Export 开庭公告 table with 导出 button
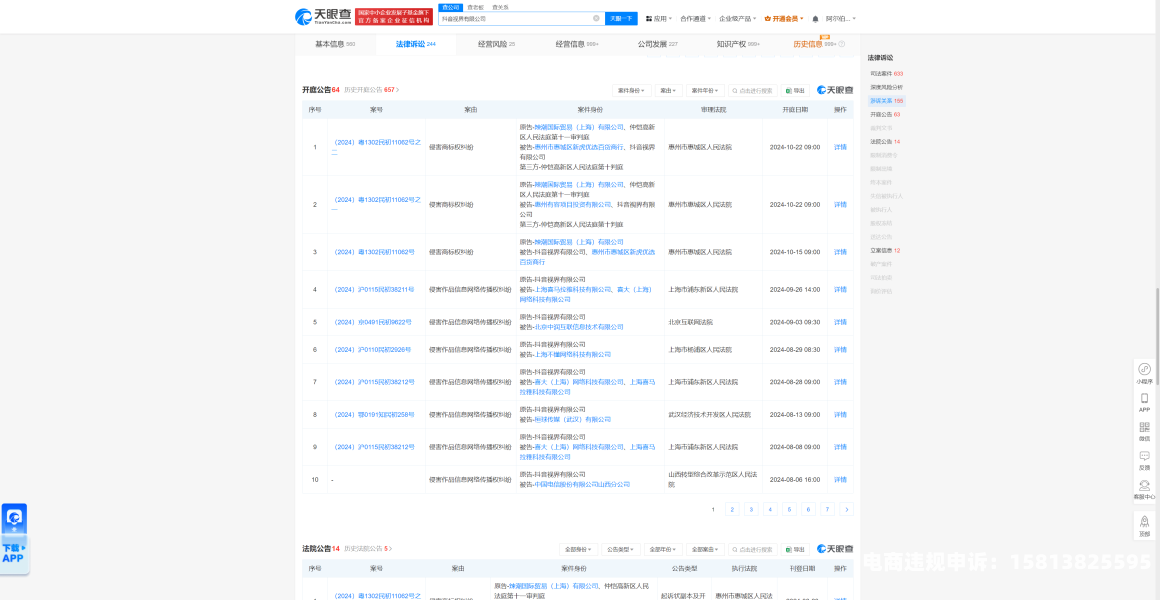The height and width of the screenshot is (600, 1160). click(796, 90)
